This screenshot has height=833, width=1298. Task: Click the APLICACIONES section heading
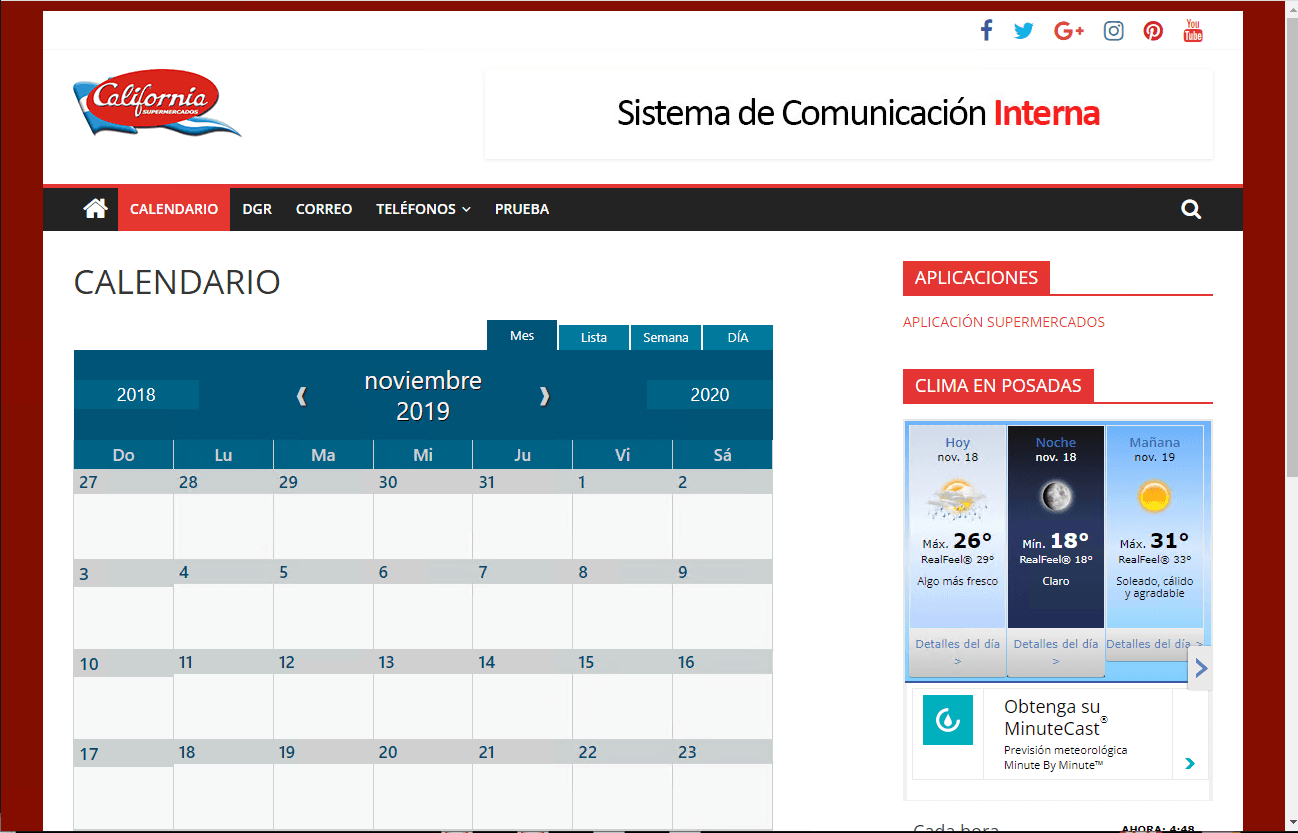(976, 278)
